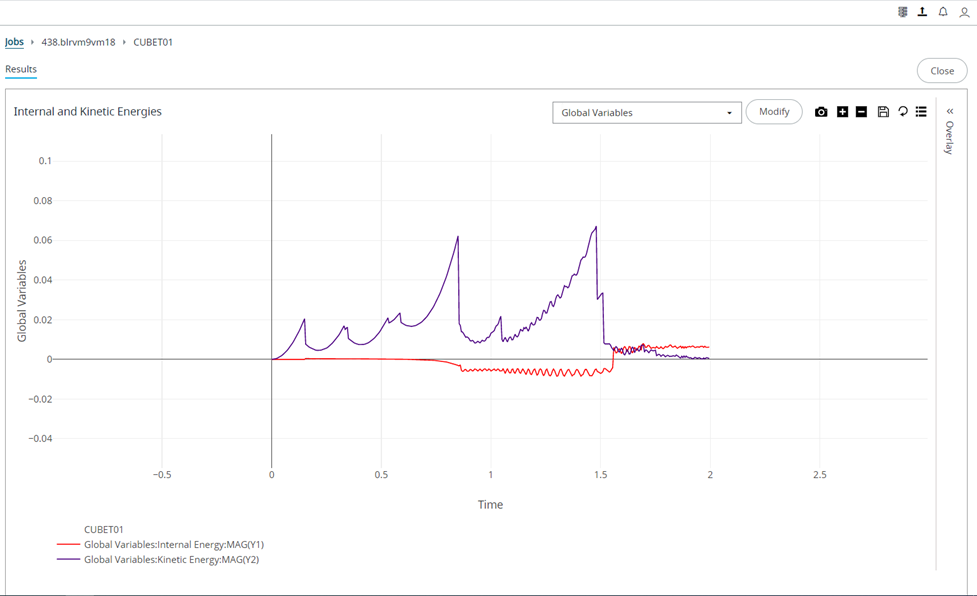Open the user profile icon
Screen dimensions: 977x596
[x=964, y=12]
